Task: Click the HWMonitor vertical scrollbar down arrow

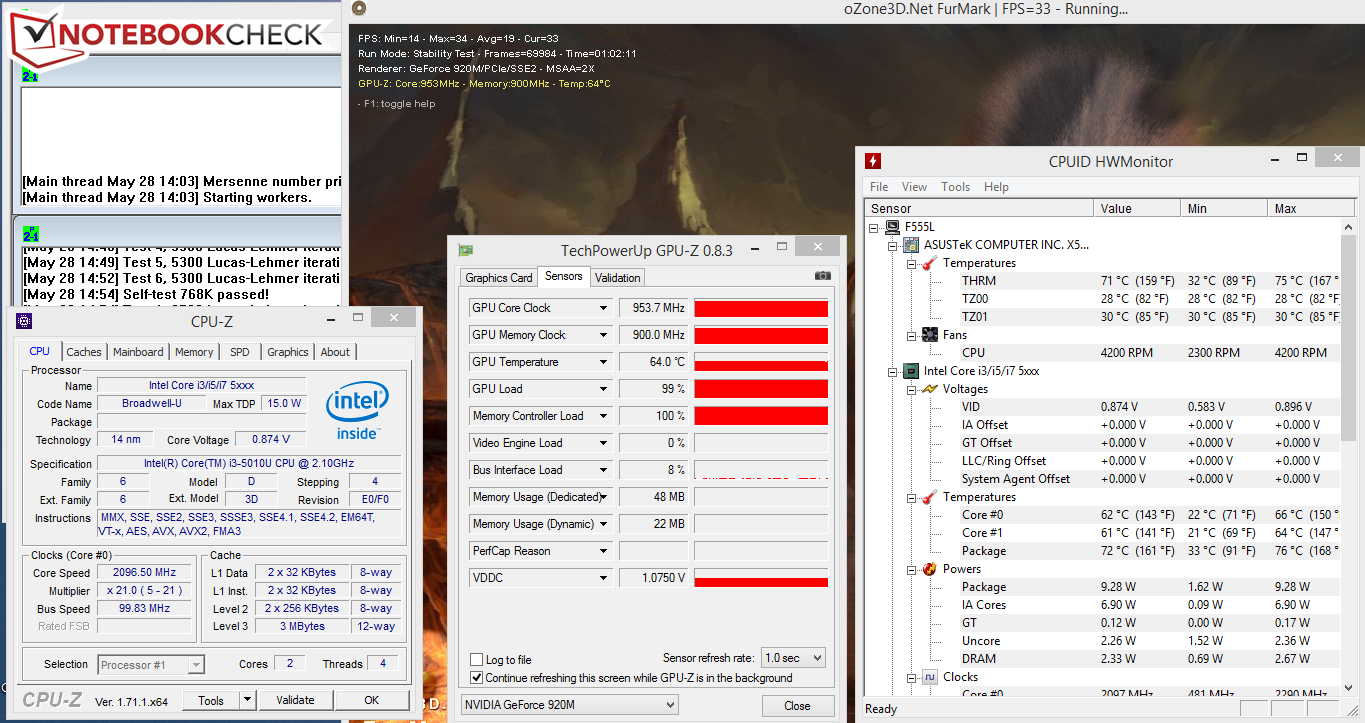Action: click(x=1349, y=688)
